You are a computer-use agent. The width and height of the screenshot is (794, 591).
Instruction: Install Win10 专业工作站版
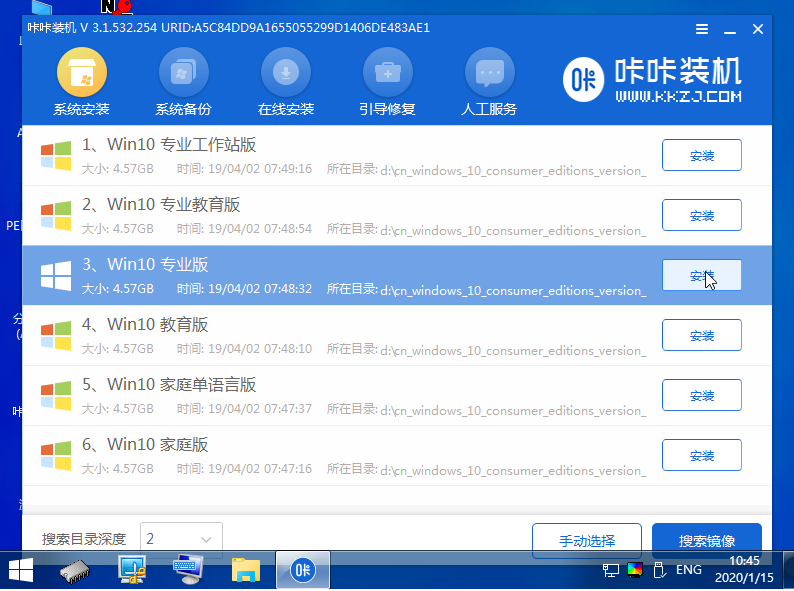702,155
